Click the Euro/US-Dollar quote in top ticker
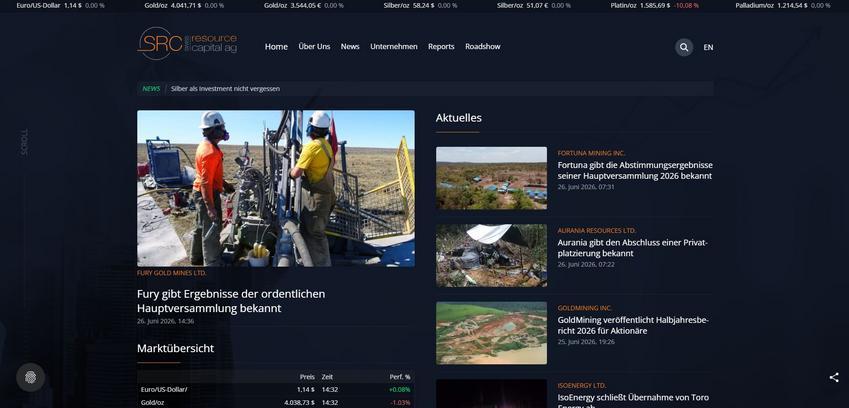 coord(61,5)
